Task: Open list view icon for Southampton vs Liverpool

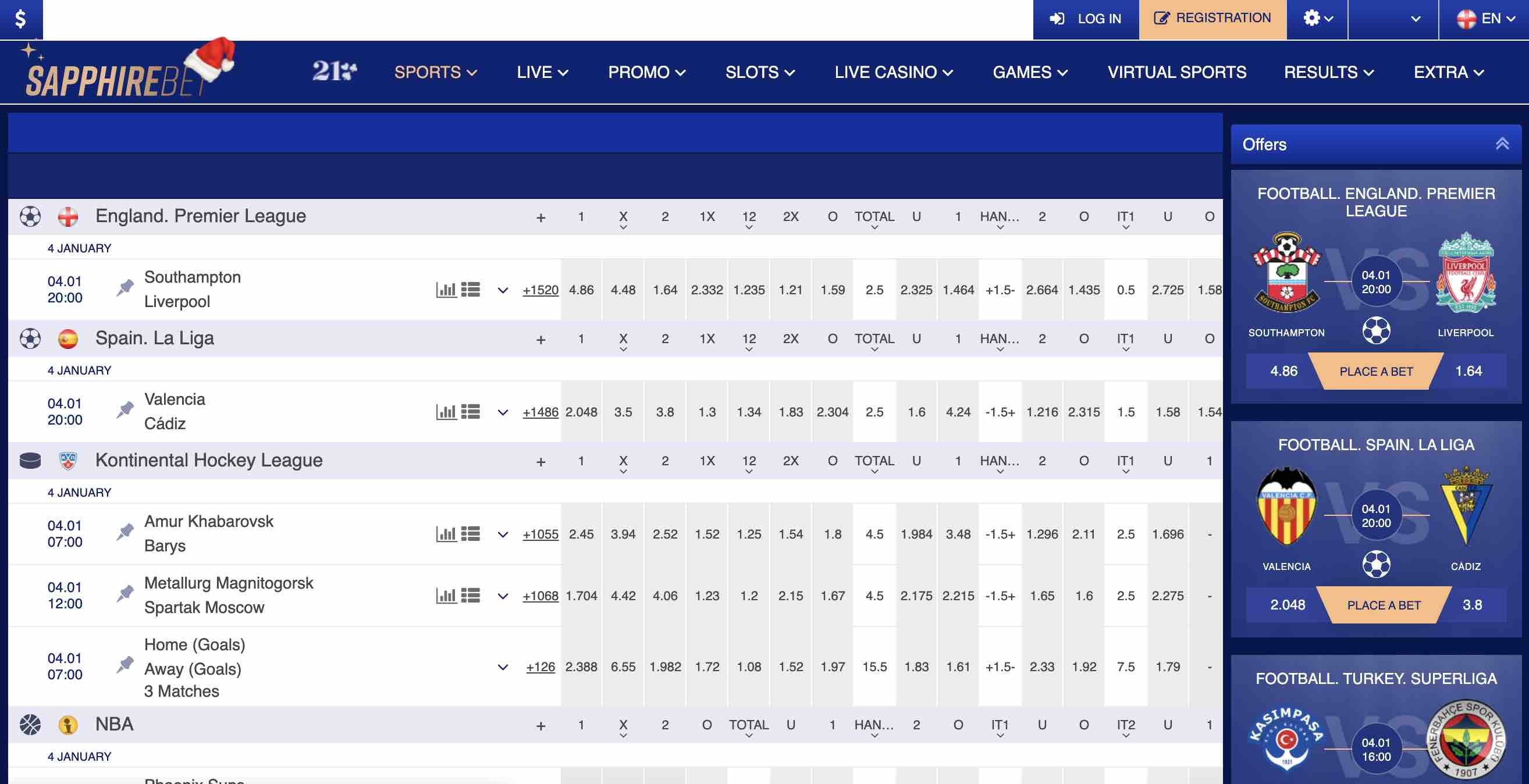Action: coord(471,290)
